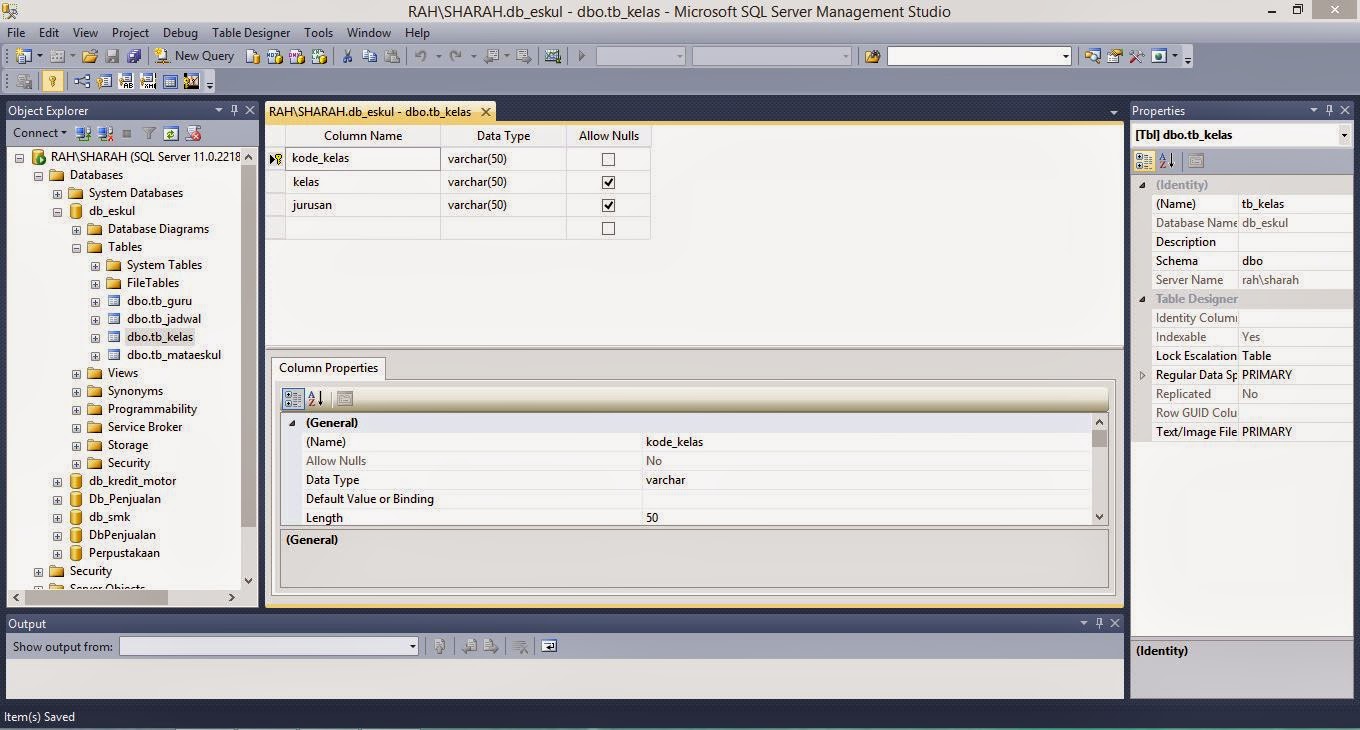
Task: Click the Manage Check Constraints icon
Action: [x=170, y=81]
